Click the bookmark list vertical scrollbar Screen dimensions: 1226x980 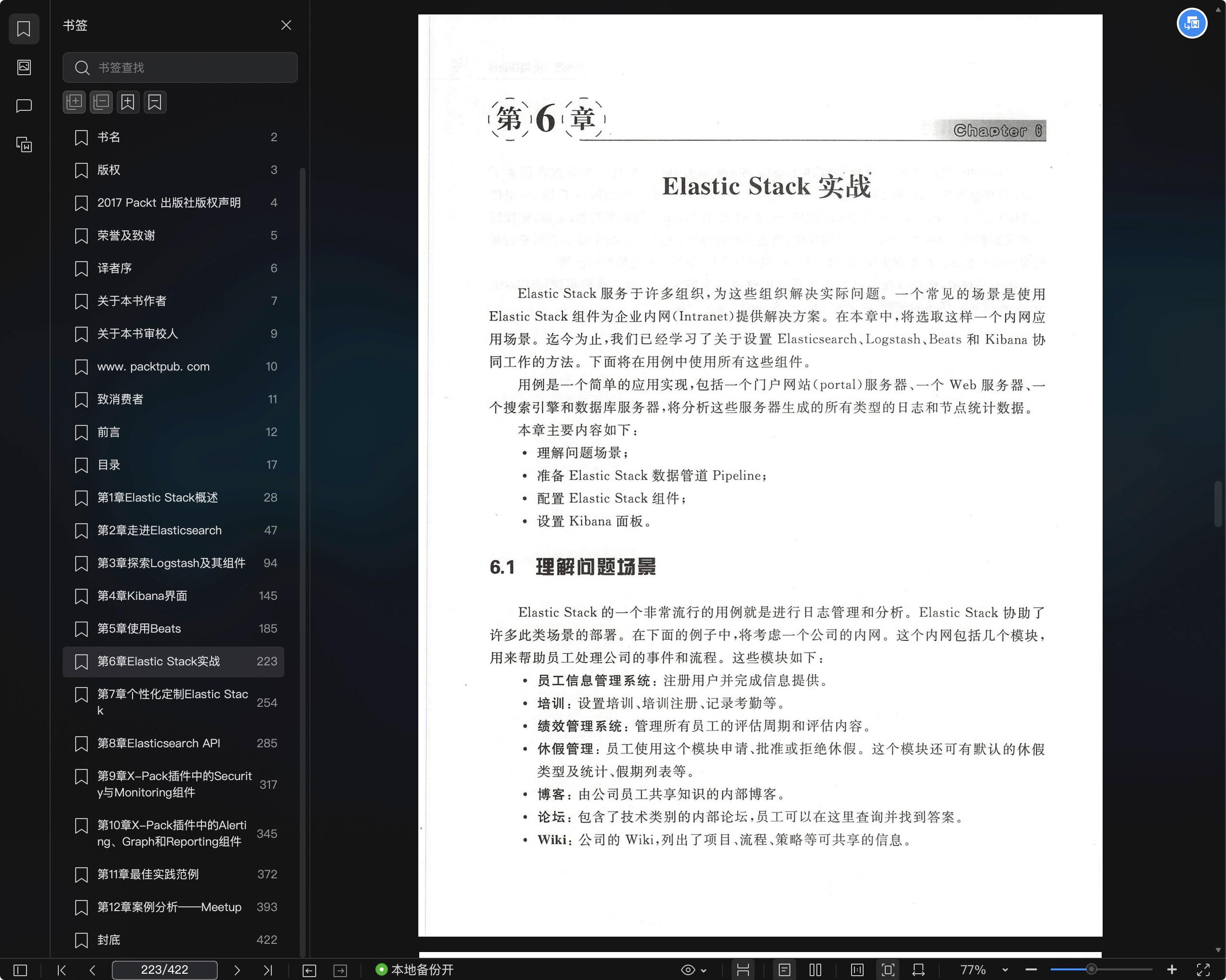(x=303, y=562)
